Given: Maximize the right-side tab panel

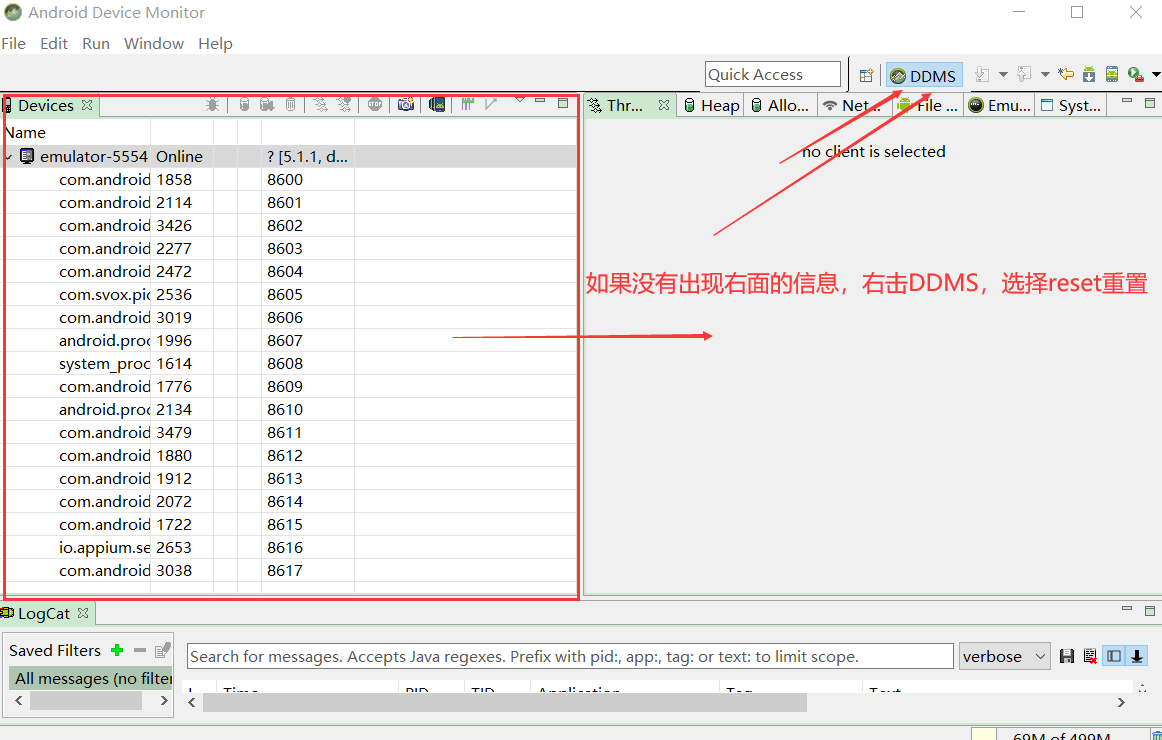Looking at the screenshot, I should pyautogui.click(x=1150, y=103).
